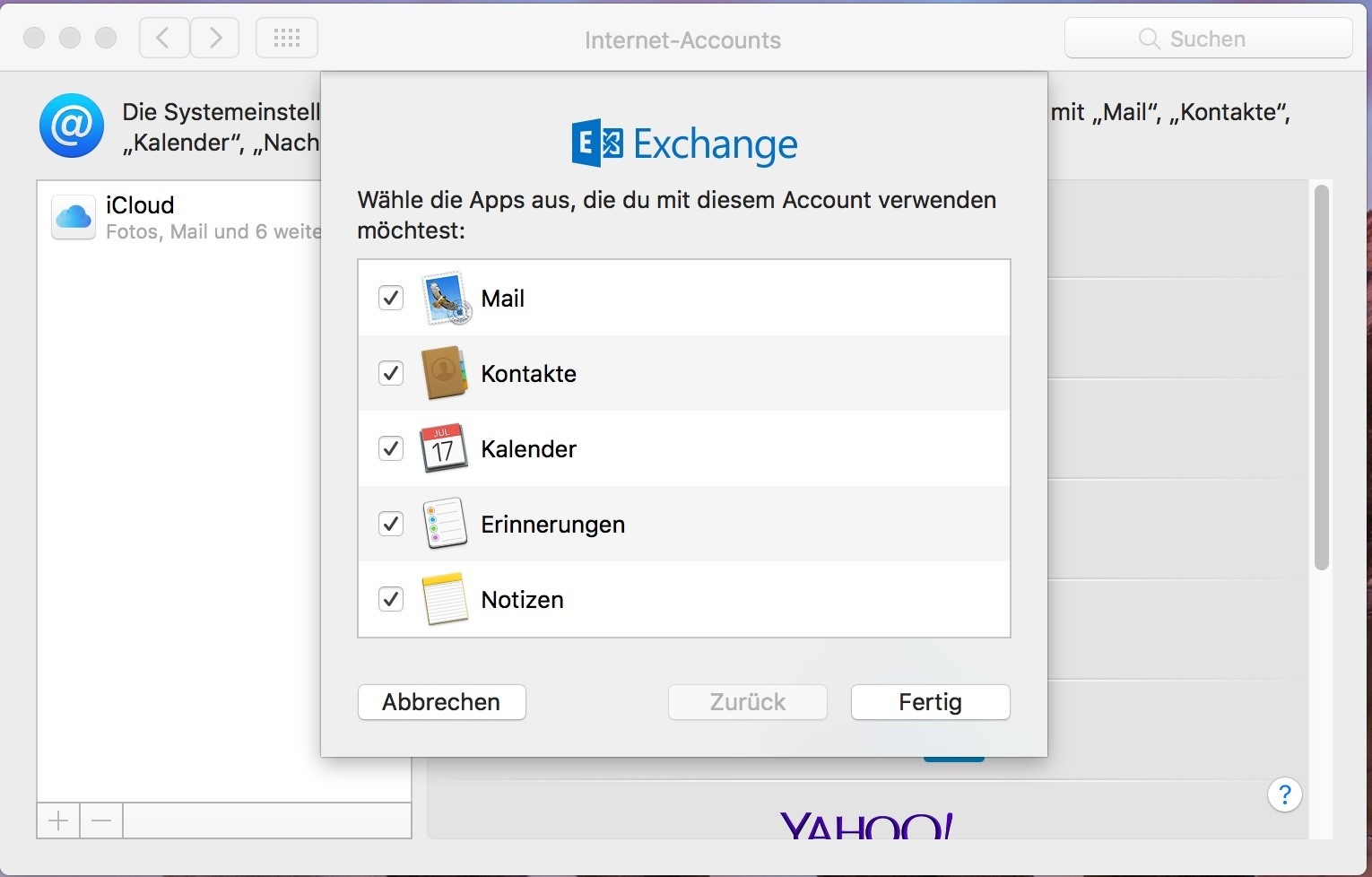Viewport: 1372px width, 877px height.
Task: Show all preferences grid button
Action: 287,38
